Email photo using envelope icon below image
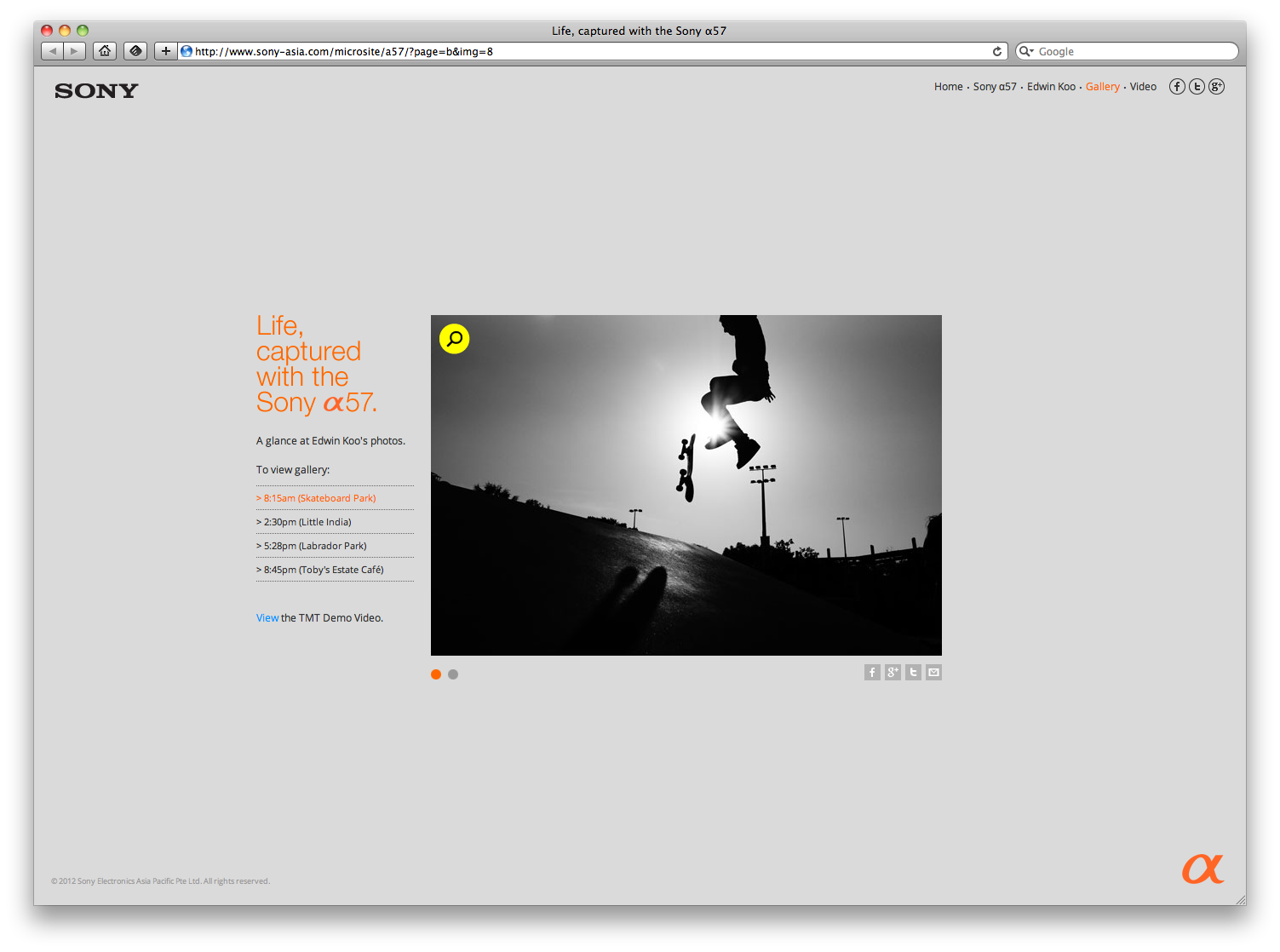Screen dimensions: 1280x952 [933, 673]
